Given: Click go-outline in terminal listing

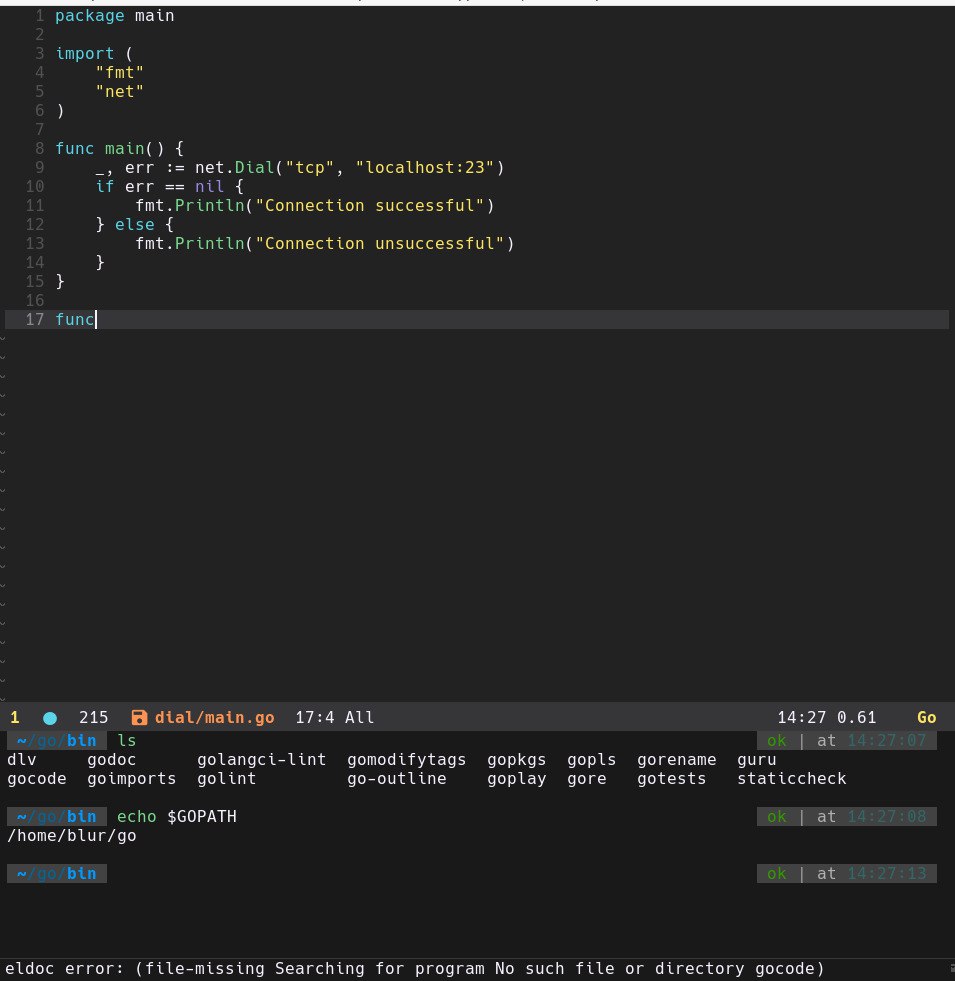Looking at the screenshot, I should pos(397,779).
